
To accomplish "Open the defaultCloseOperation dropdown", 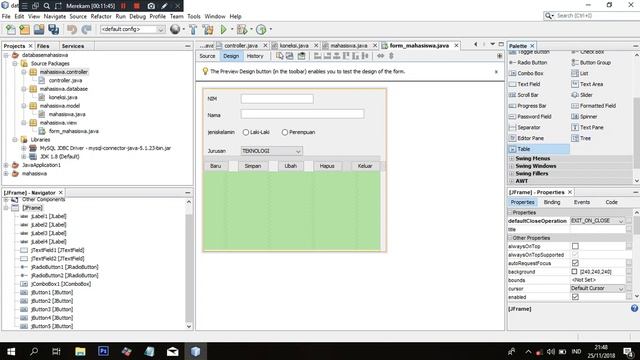I will (x=597, y=221).
